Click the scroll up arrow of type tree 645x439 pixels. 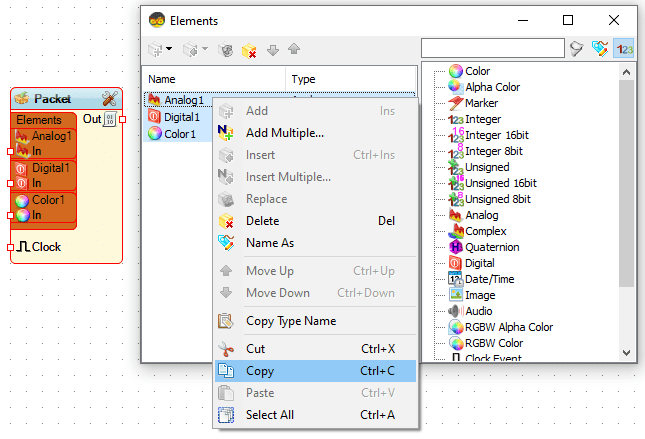pos(626,72)
